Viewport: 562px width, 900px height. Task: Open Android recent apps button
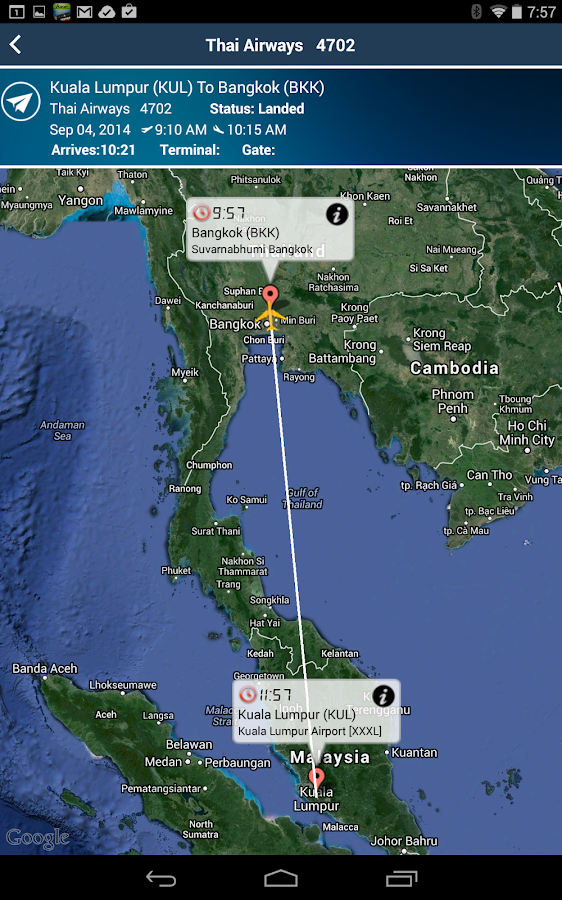(401, 878)
